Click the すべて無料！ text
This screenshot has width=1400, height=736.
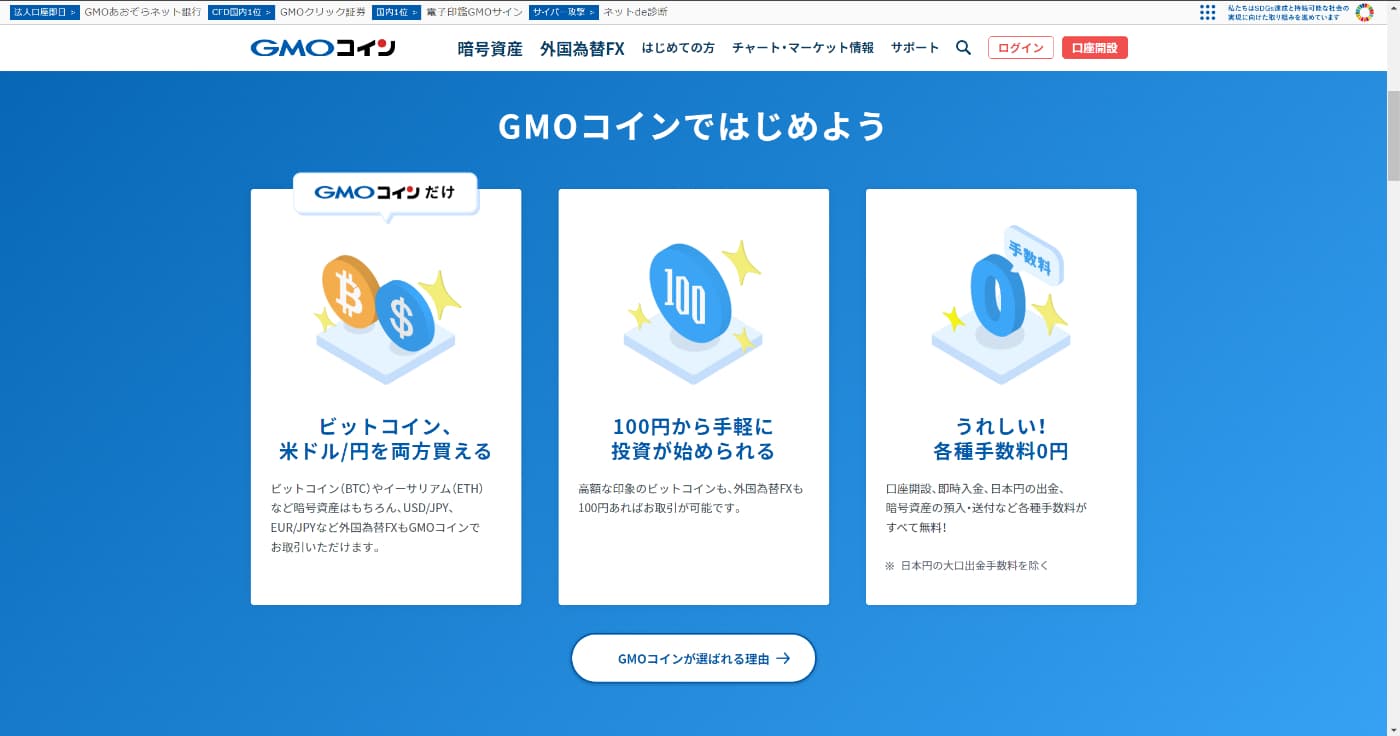click(x=916, y=527)
